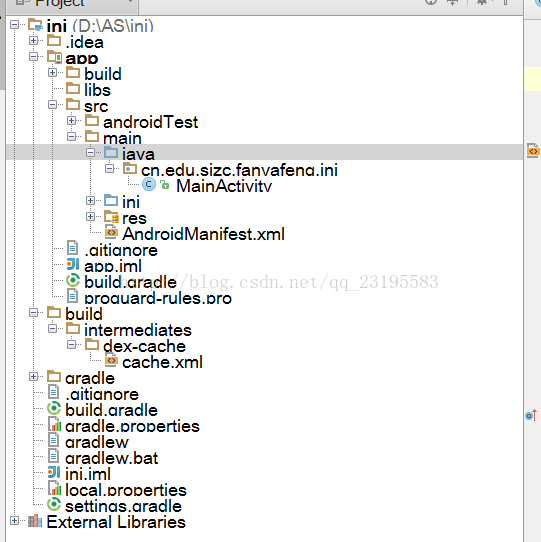The width and height of the screenshot is (541, 542).
Task: Click the AndroidManifest.xml file icon
Action: (111, 232)
